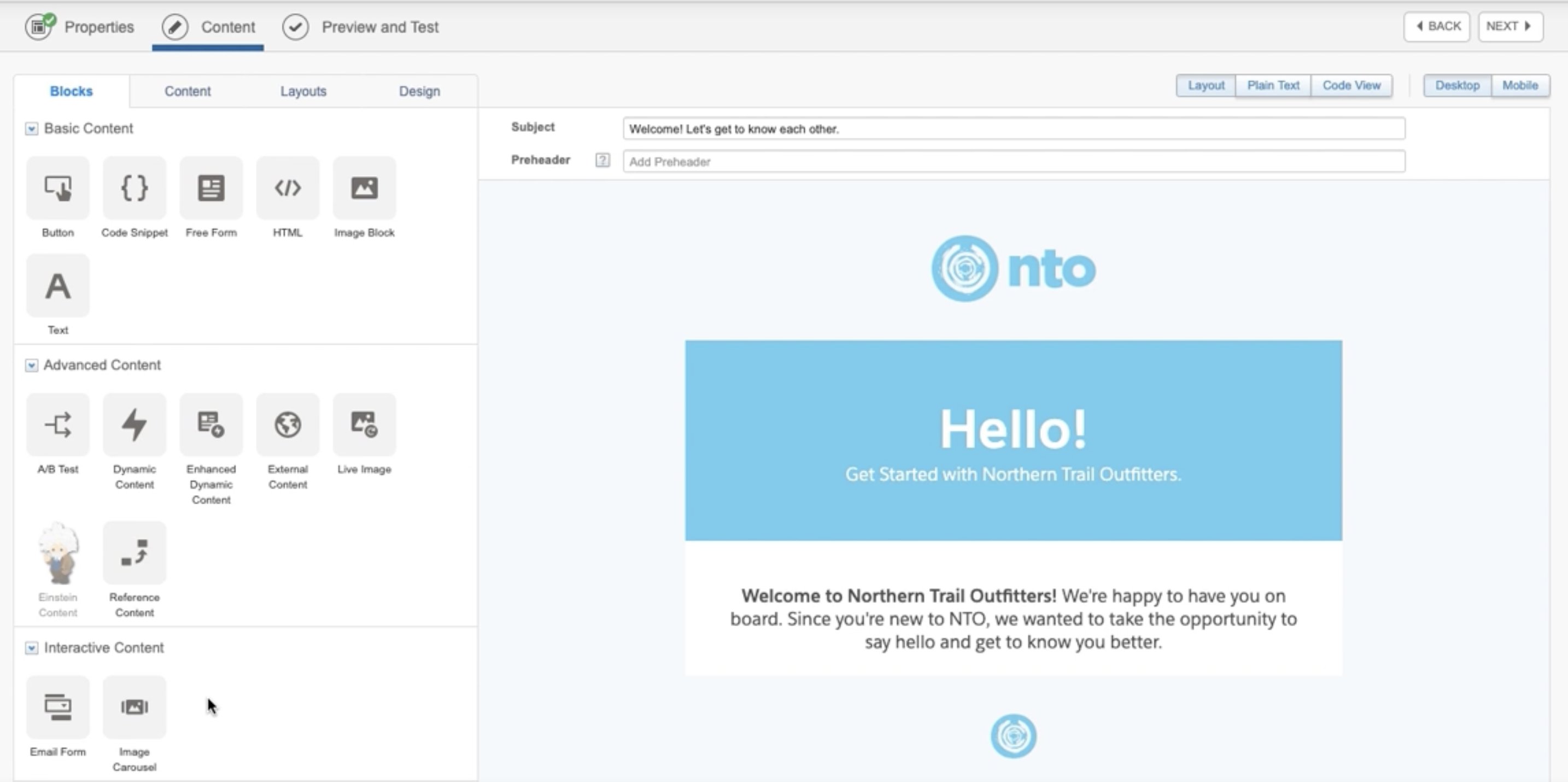The width and height of the screenshot is (1568, 782).
Task: Choose the Text block
Action: pos(58,285)
